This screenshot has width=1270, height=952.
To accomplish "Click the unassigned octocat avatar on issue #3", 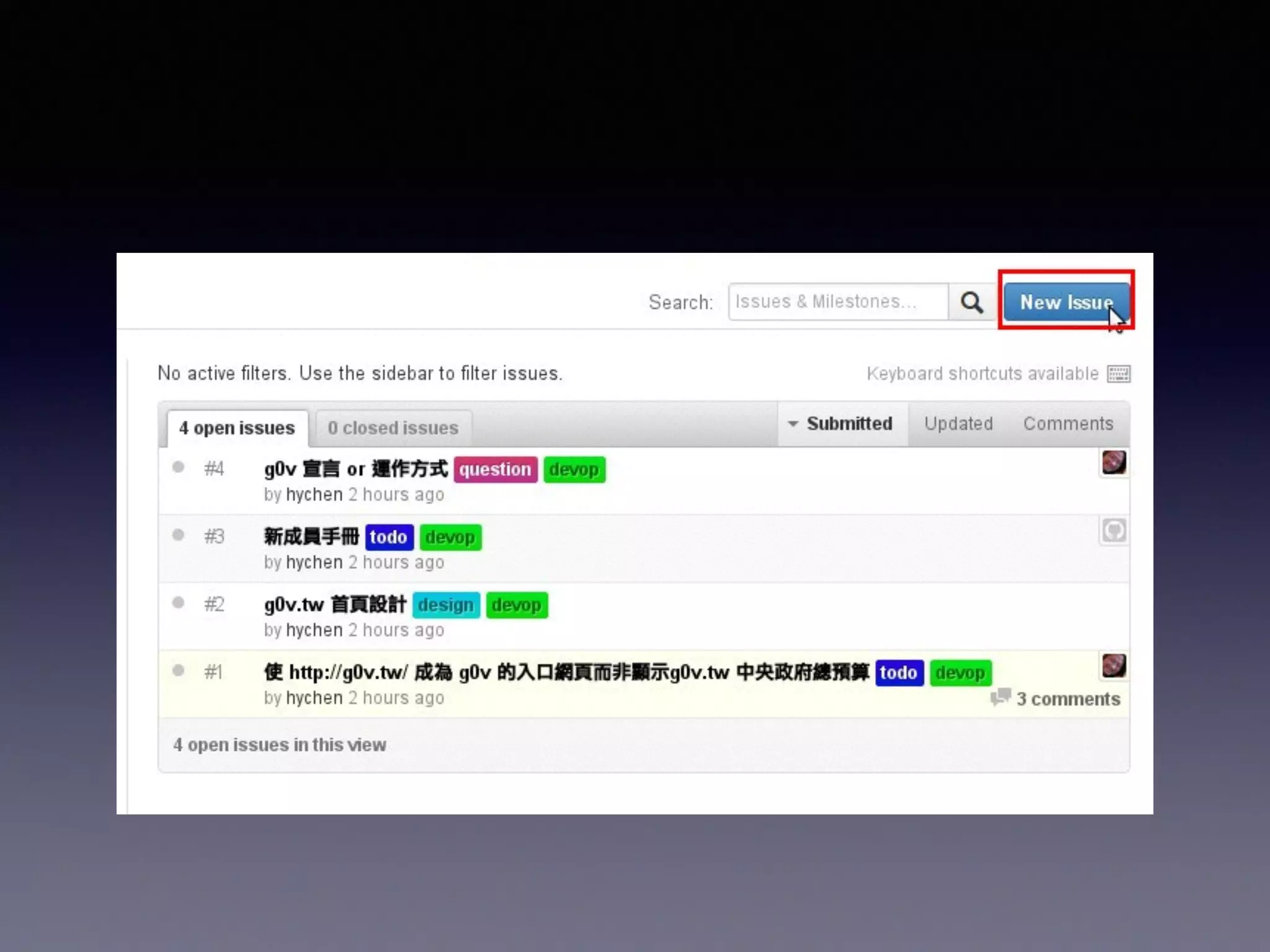I will pyautogui.click(x=1114, y=531).
